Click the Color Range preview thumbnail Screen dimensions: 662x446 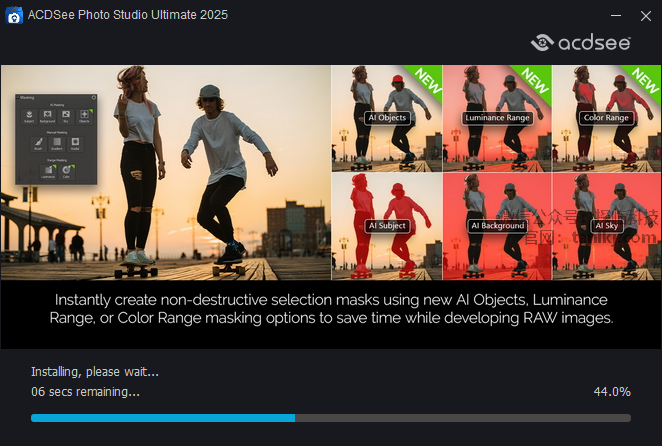[606, 118]
